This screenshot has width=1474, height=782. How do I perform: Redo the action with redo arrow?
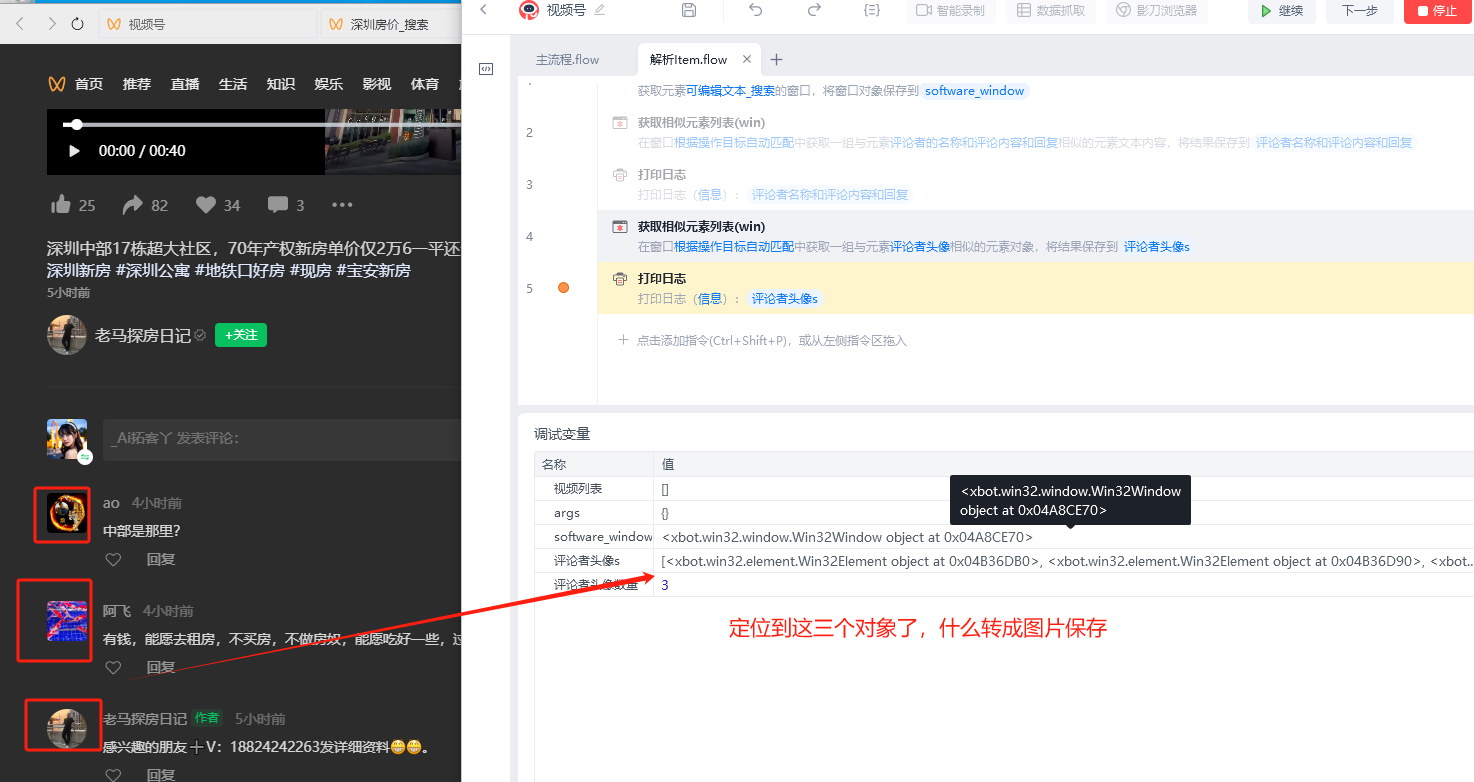tap(814, 10)
